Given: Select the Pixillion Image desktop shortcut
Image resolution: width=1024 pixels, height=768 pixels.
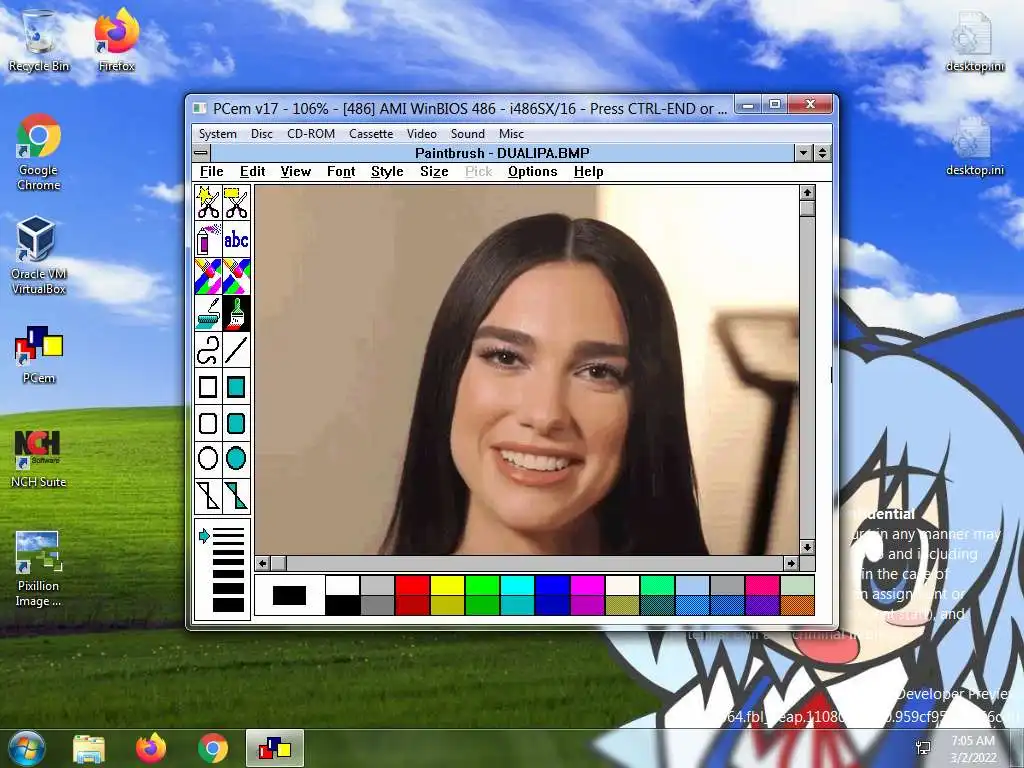Looking at the screenshot, I should tap(39, 569).
